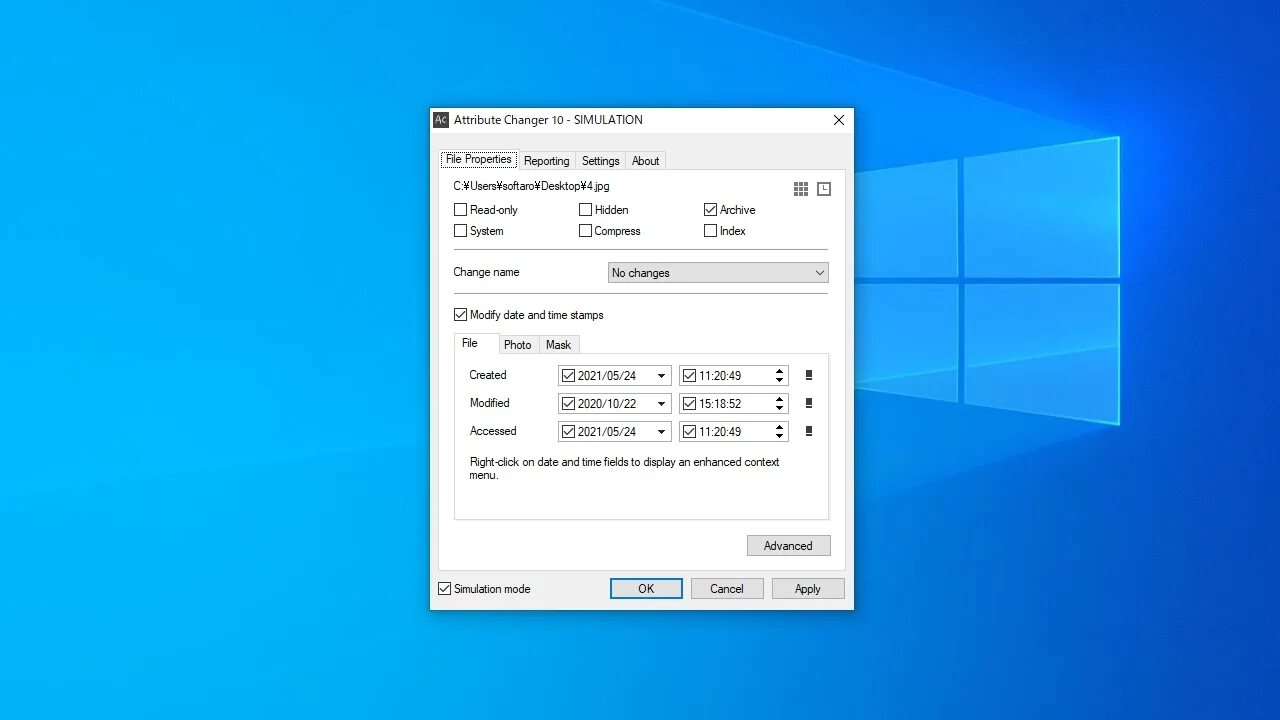Enable the Hidden attribute checkbox

585,210
